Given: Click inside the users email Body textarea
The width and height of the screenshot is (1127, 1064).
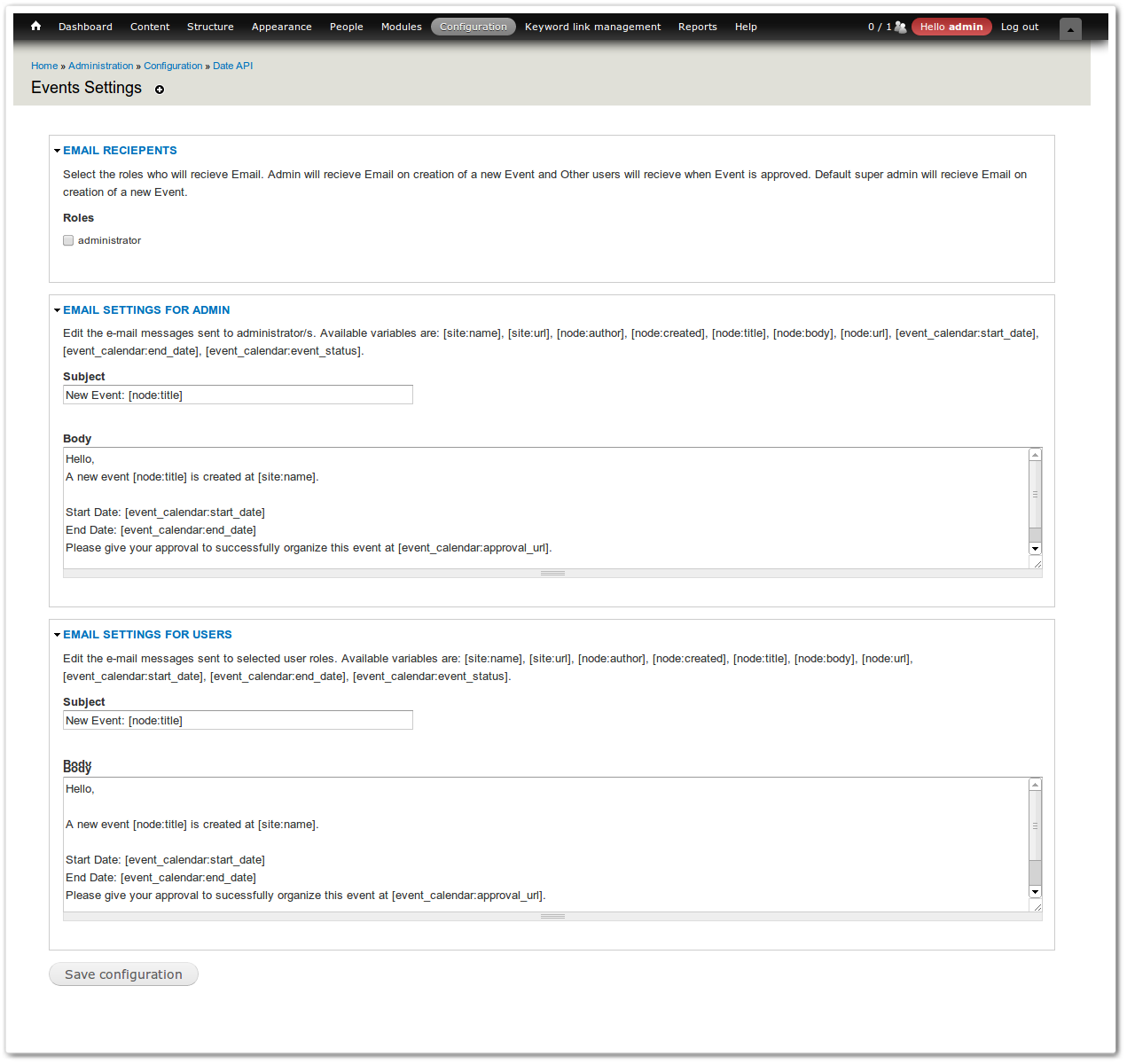Looking at the screenshot, I should 545,844.
